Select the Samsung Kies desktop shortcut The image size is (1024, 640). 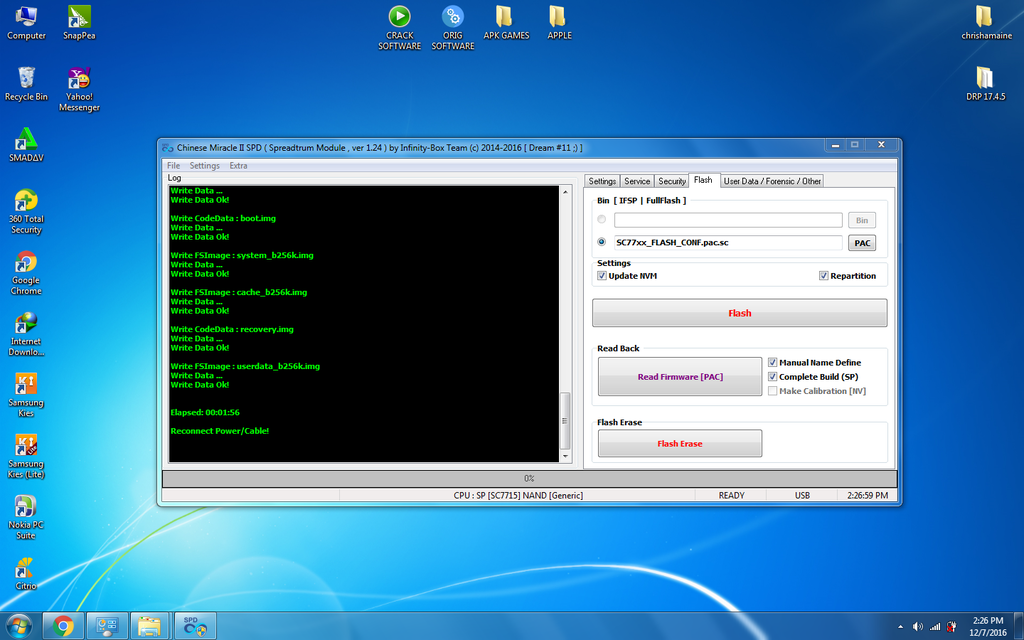26,395
